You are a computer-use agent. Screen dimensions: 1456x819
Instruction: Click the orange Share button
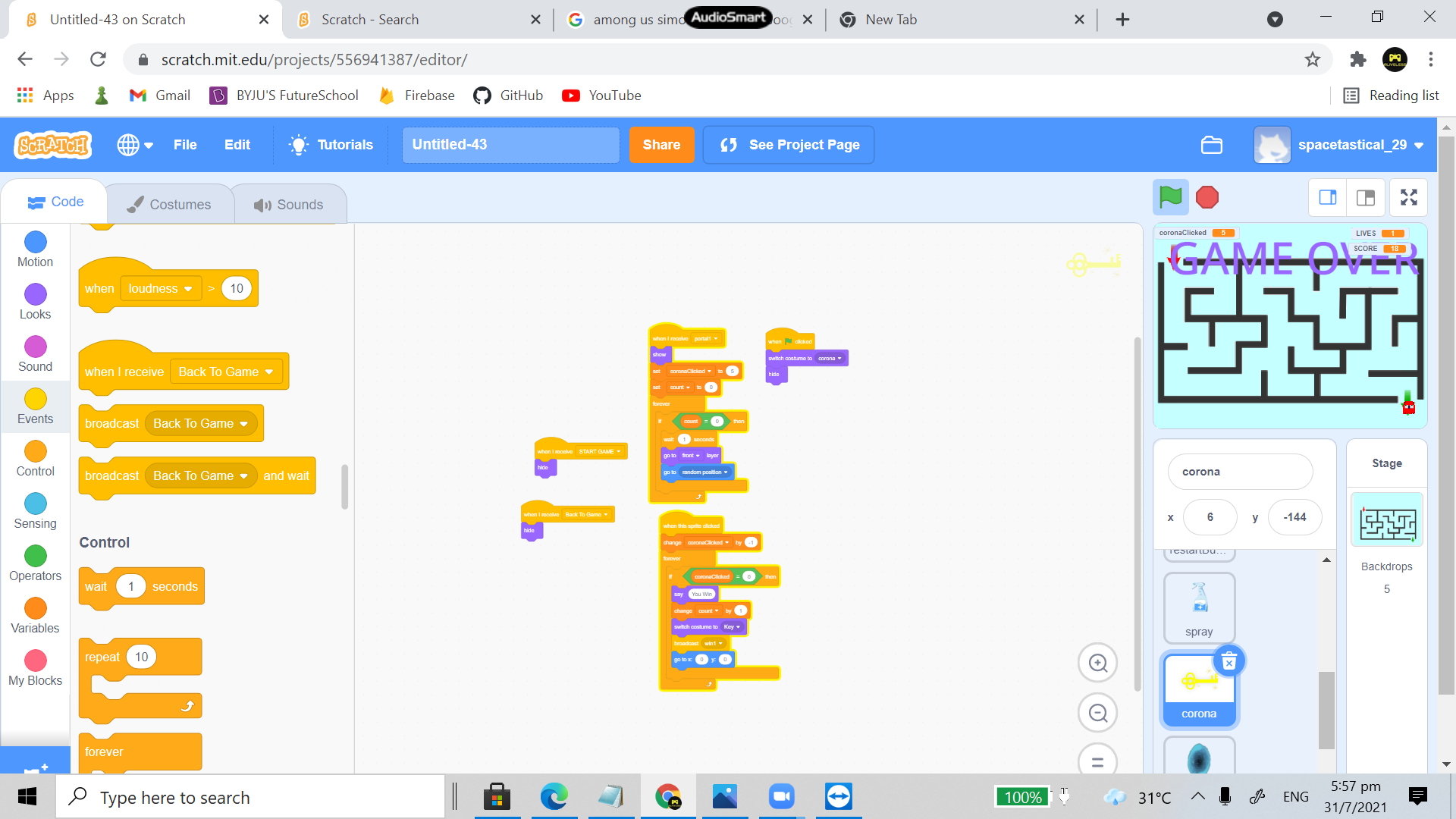pyautogui.click(x=661, y=145)
